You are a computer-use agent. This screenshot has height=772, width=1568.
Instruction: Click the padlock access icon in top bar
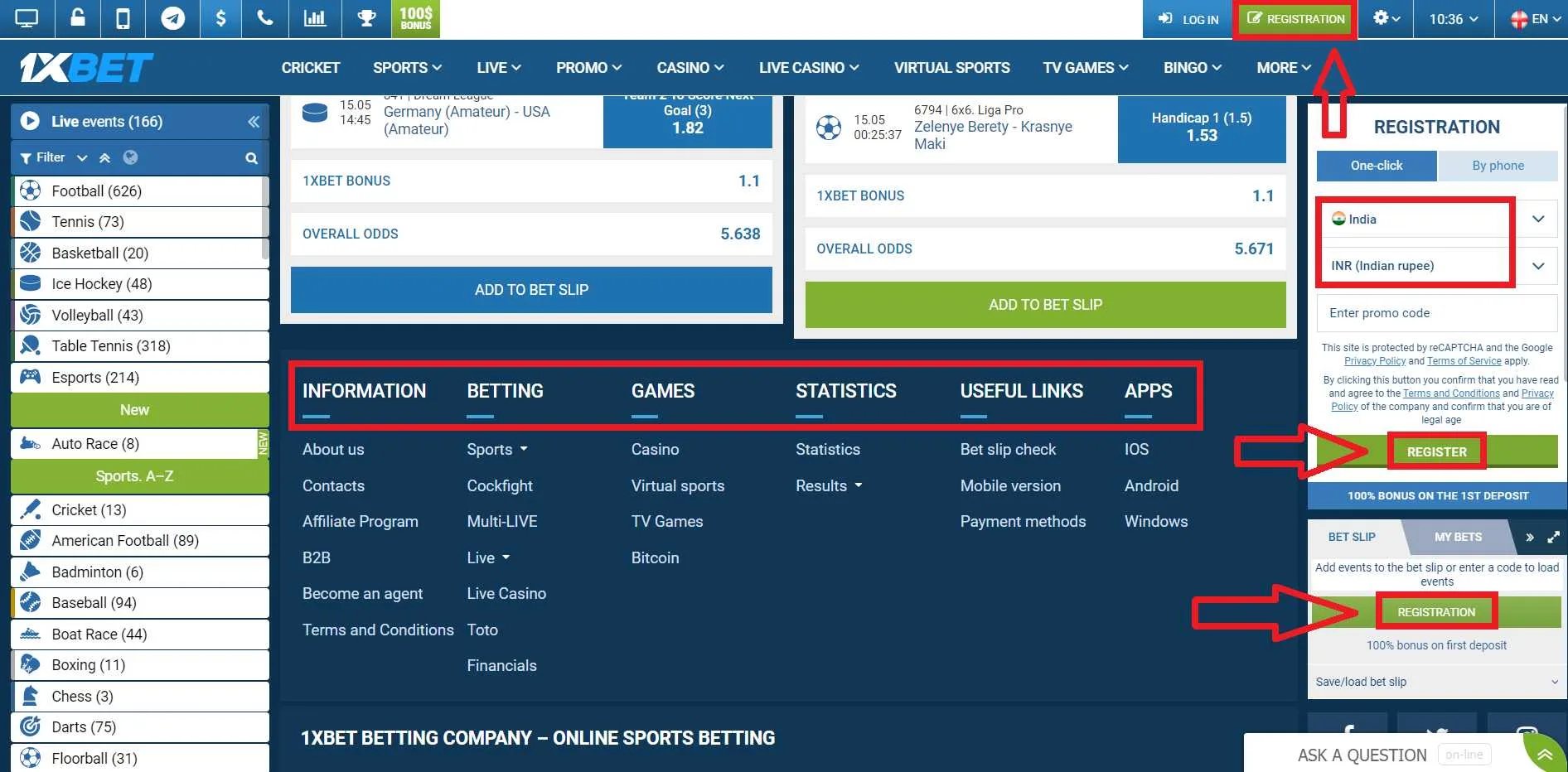click(x=78, y=18)
